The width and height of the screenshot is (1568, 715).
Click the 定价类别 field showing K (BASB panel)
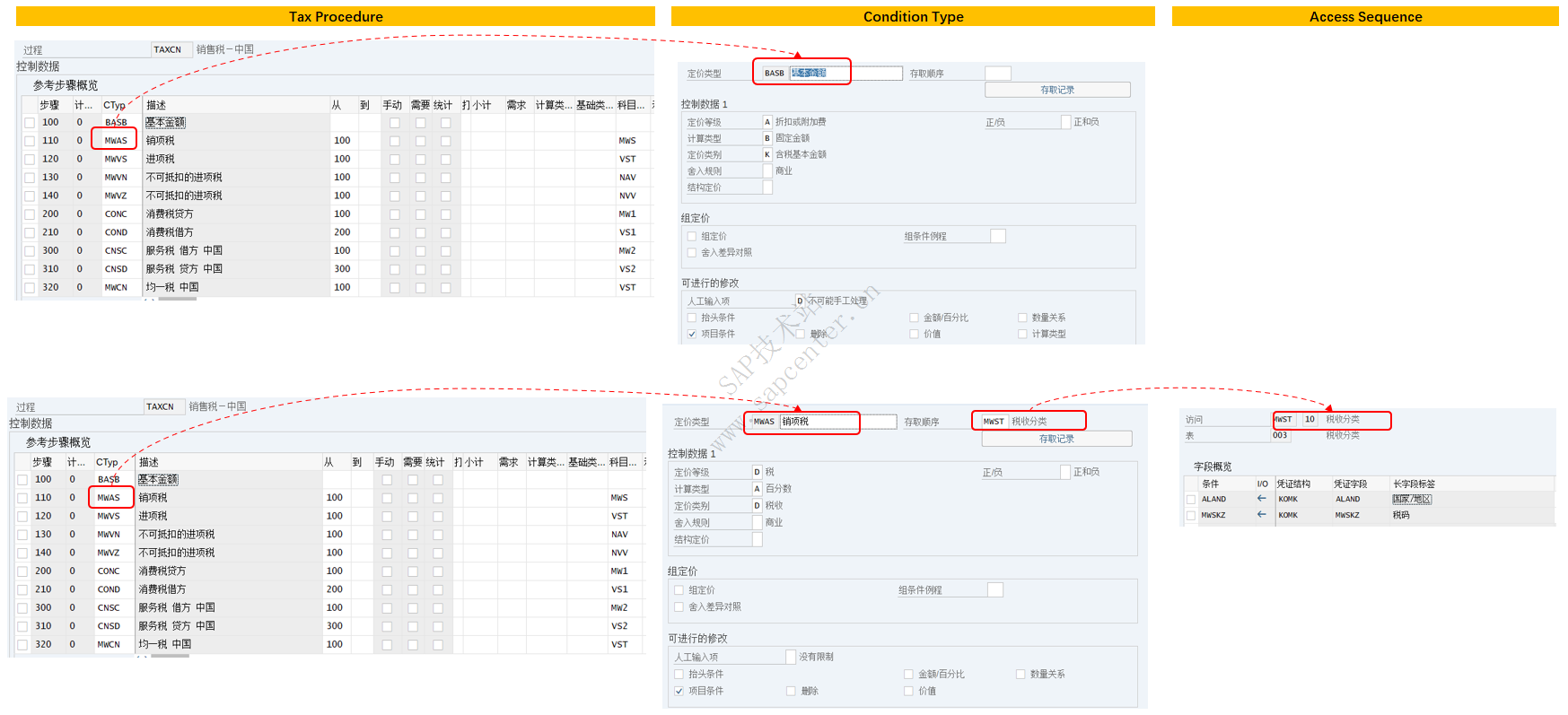[x=767, y=154]
